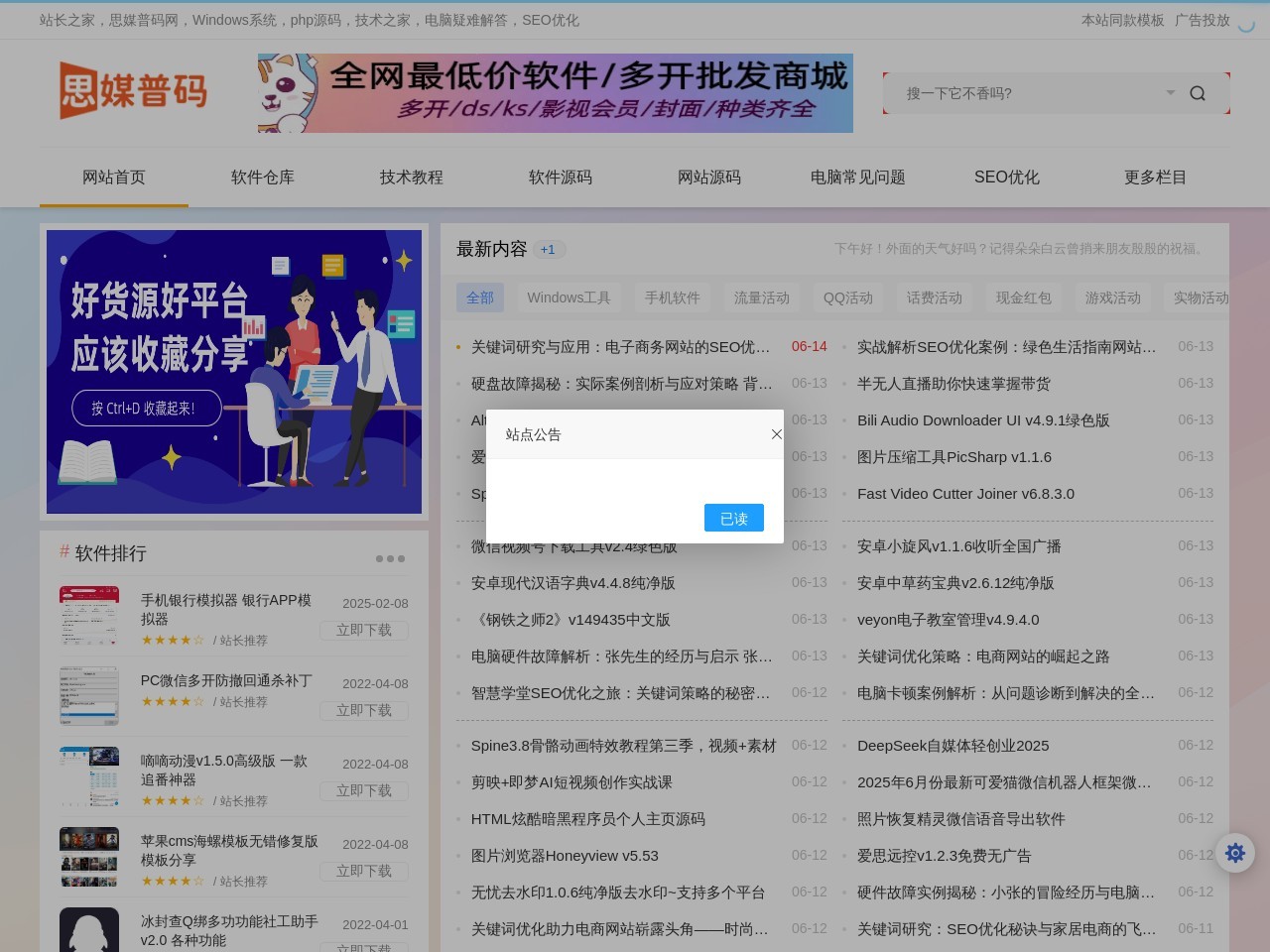The height and width of the screenshot is (952, 1270).
Task: Click the three-dots icon in 软件排行
Action: pyautogui.click(x=391, y=558)
